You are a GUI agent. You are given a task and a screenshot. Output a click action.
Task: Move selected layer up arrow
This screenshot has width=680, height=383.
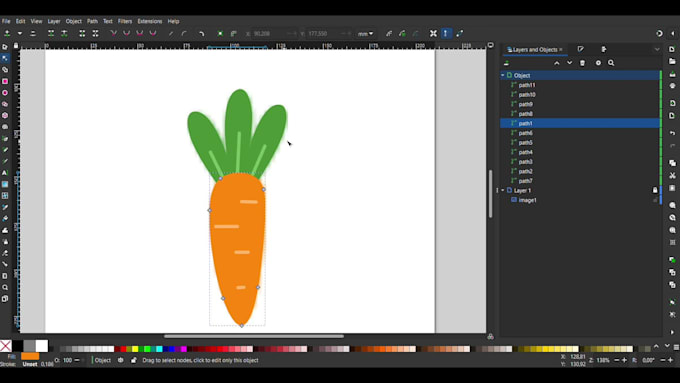(557, 63)
